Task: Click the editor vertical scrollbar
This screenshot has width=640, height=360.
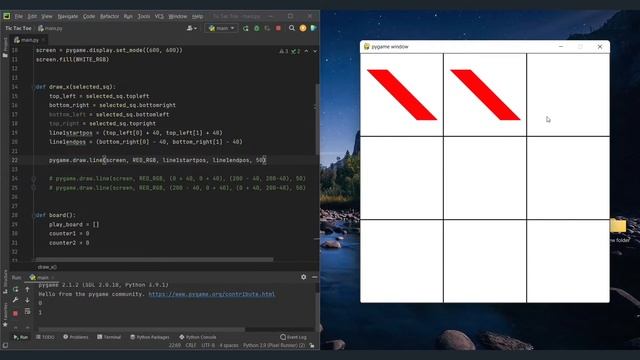Action: pyautogui.click(x=317, y=119)
